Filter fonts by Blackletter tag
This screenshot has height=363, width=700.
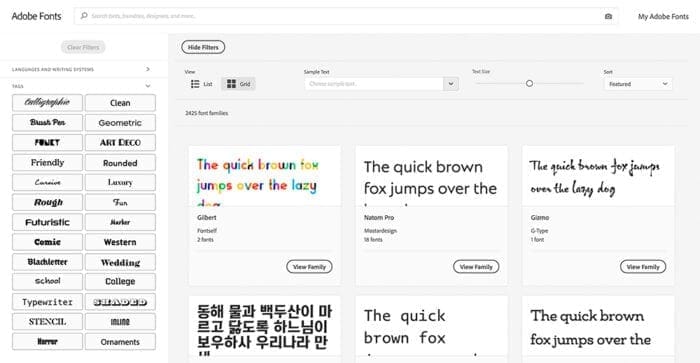(47, 262)
